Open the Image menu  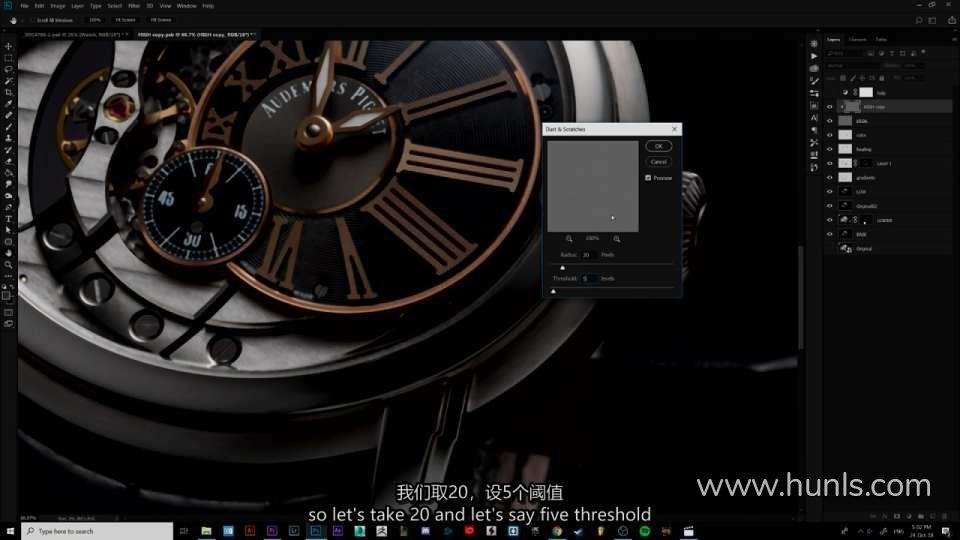pos(58,6)
